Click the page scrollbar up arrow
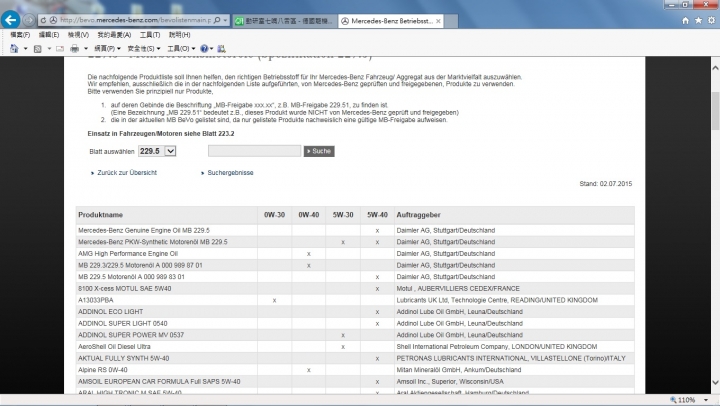Image resolution: width=720 pixels, height=406 pixels. click(x=715, y=68)
